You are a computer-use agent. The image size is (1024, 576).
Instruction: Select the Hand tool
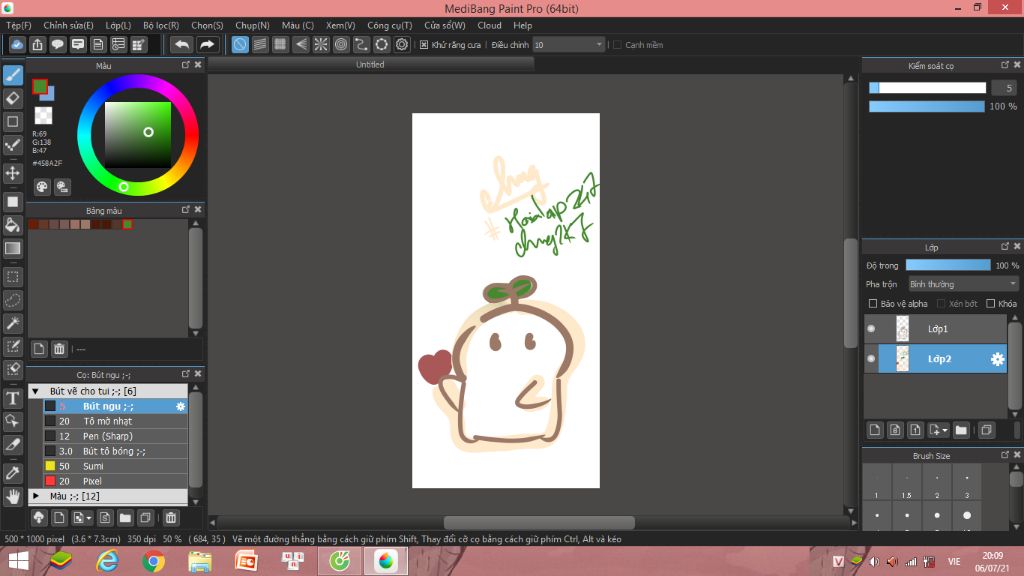[x=12, y=496]
